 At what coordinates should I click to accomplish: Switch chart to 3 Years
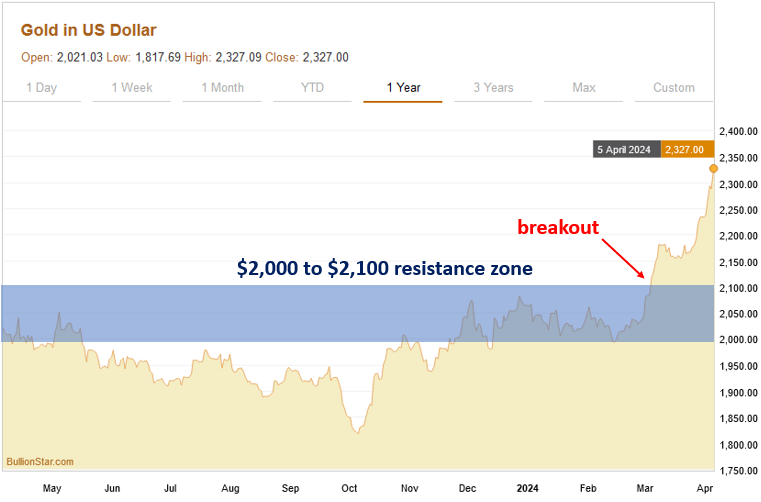point(493,88)
